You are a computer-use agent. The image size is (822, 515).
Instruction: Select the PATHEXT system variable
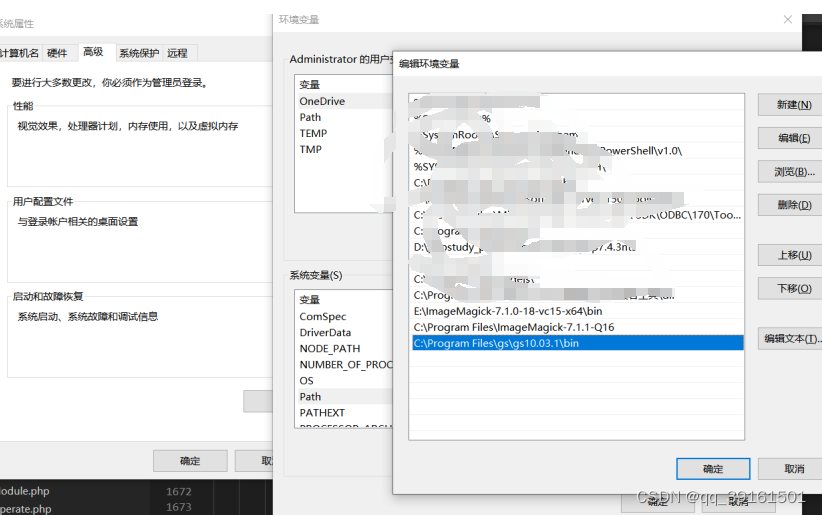tap(345, 413)
